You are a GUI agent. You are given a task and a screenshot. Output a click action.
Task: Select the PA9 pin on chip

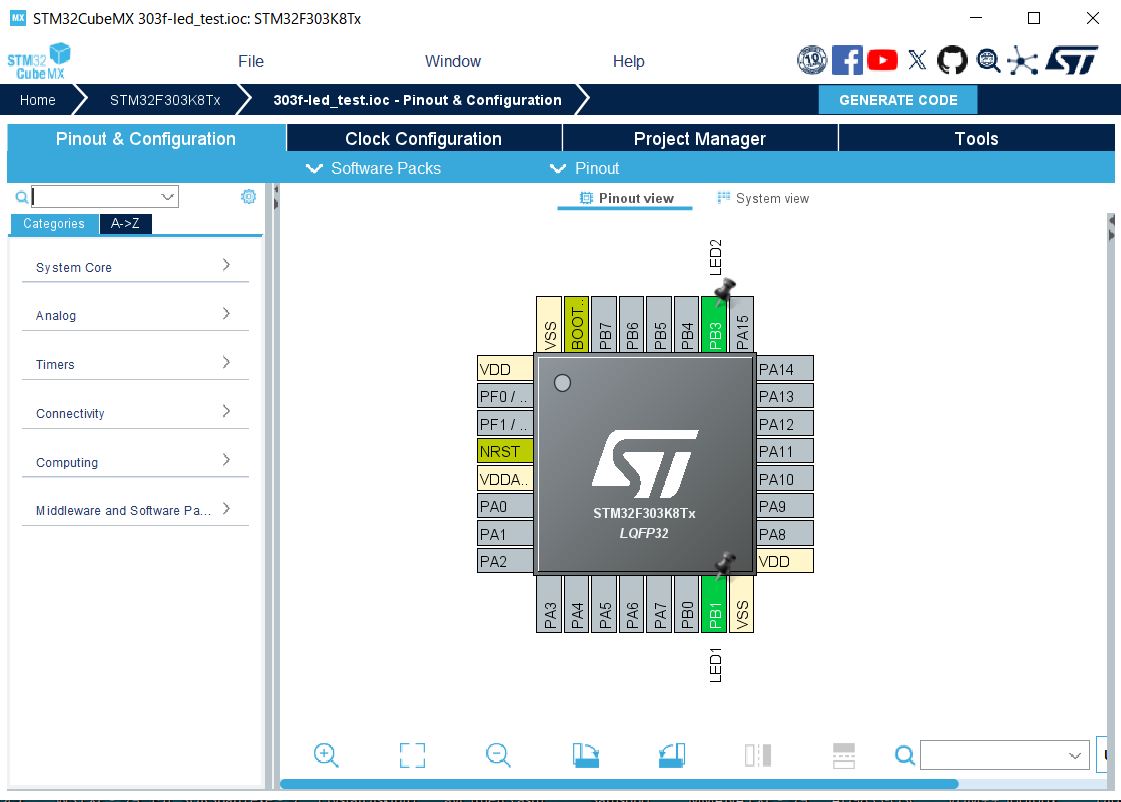pyautogui.click(x=784, y=506)
